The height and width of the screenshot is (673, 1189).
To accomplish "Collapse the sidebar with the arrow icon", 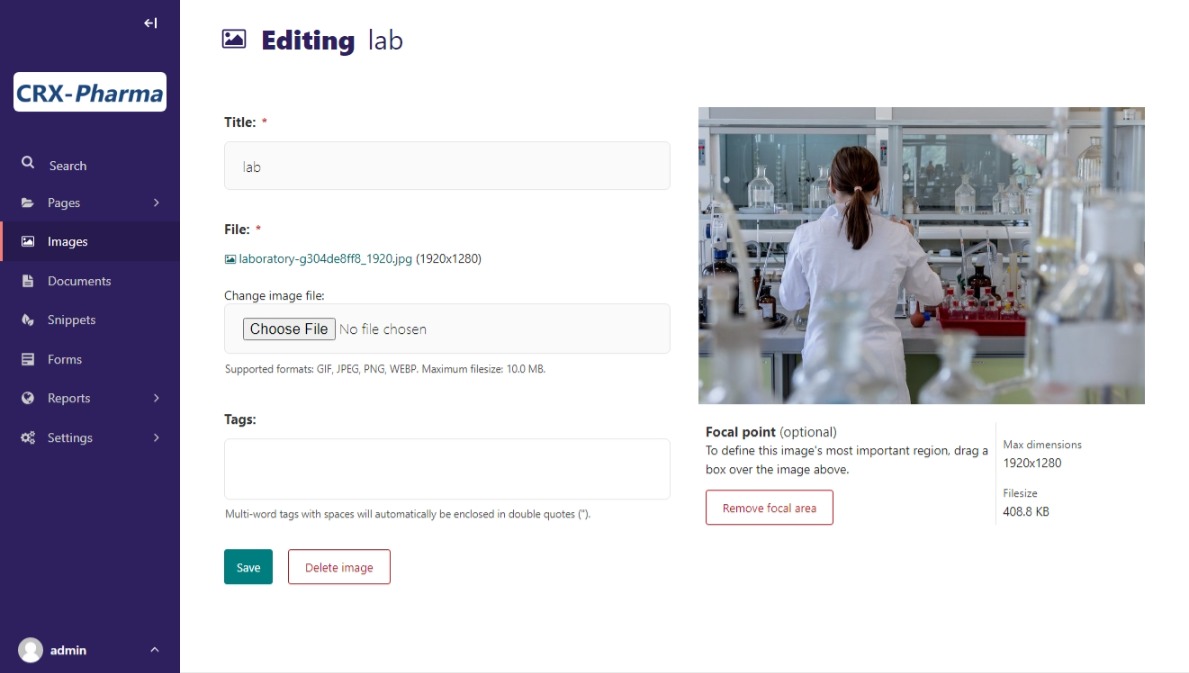I will click(150, 23).
